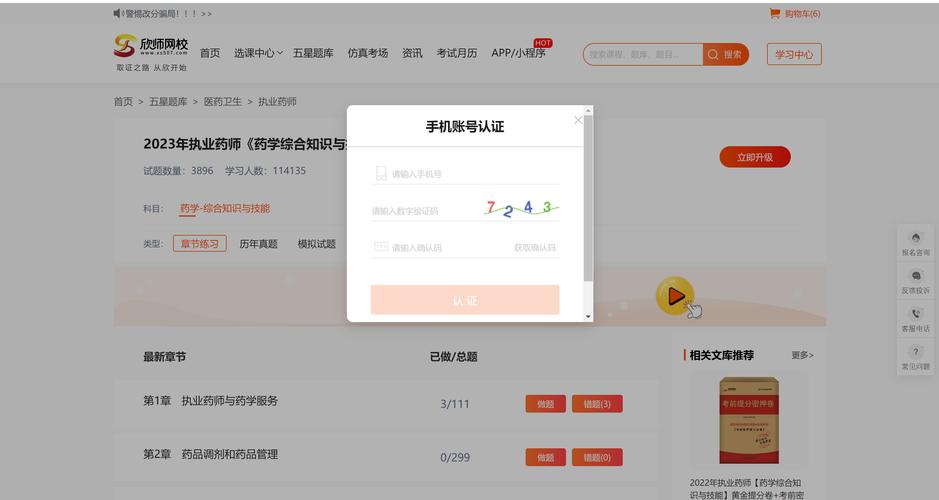Click the 立即升级 button
Image resolution: width=939 pixels, height=500 pixels.
click(755, 157)
